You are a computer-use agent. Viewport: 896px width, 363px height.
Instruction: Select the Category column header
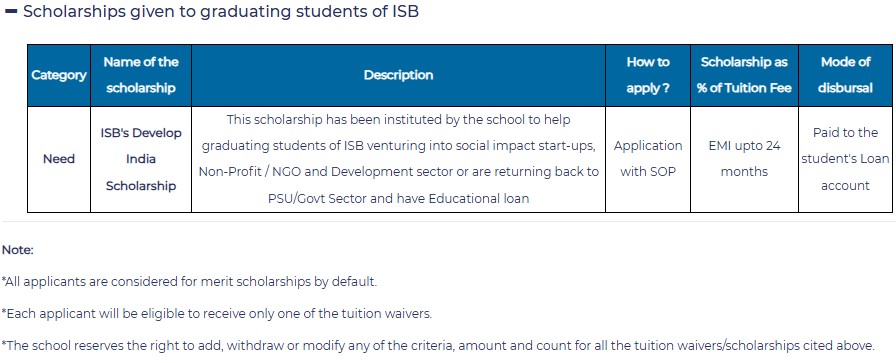pyautogui.click(x=59, y=75)
